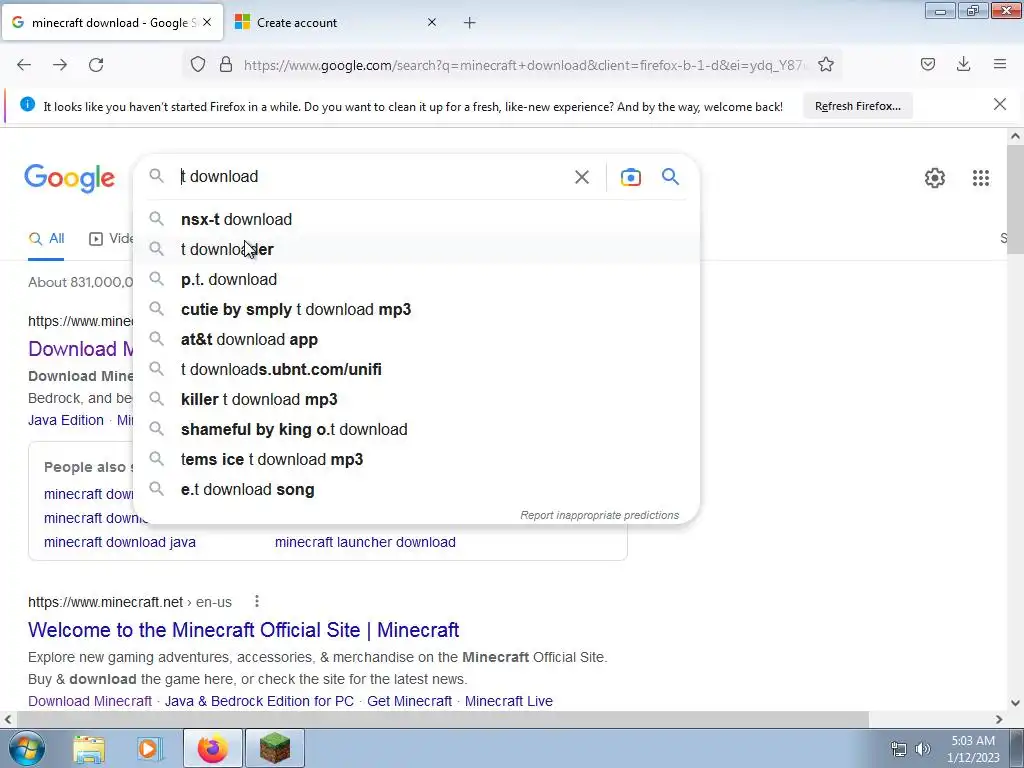Click the vertical scrollbar up arrow
Image resolution: width=1024 pixels, height=768 pixels.
click(x=1015, y=136)
